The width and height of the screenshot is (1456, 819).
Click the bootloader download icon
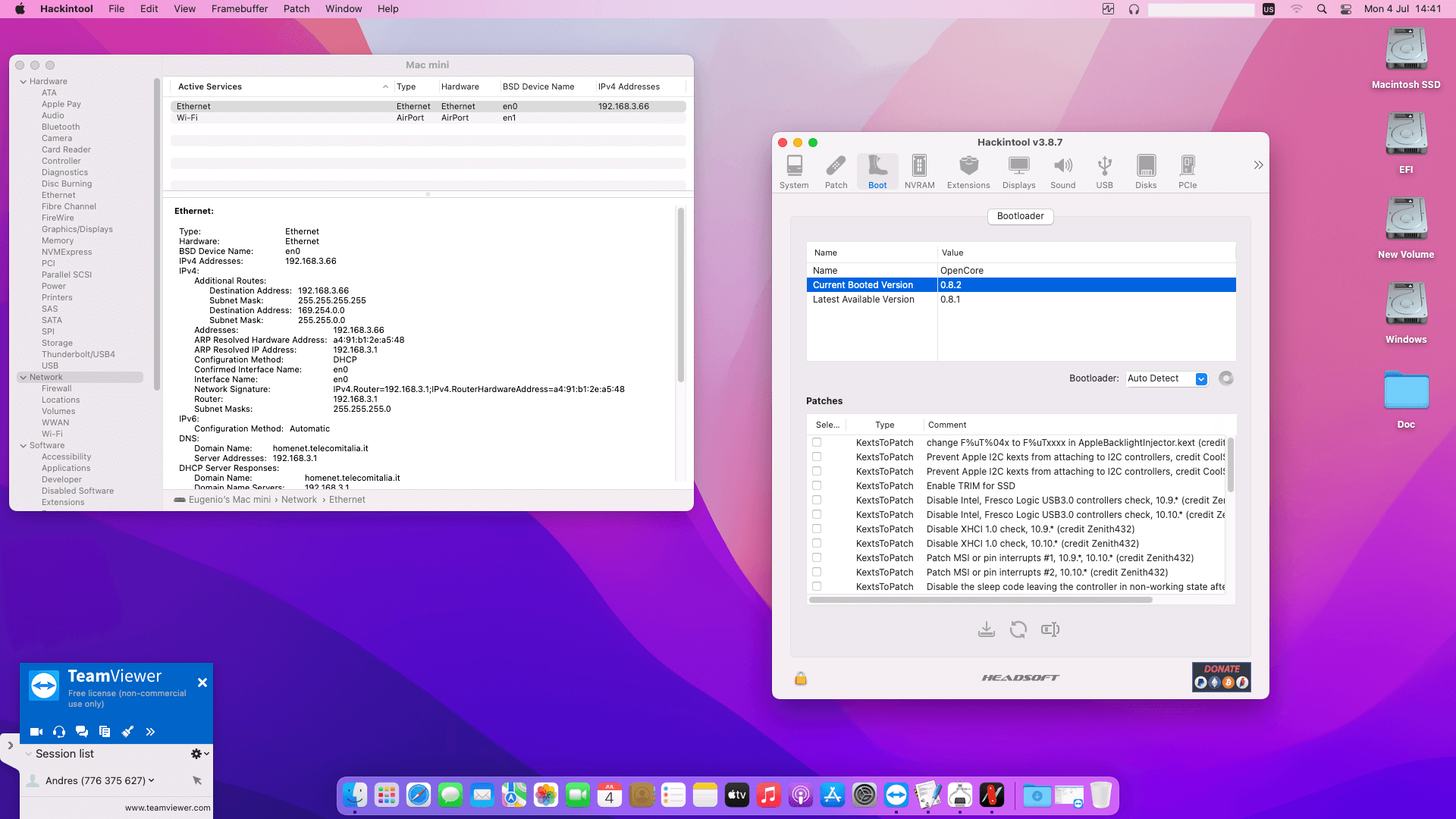click(x=986, y=629)
